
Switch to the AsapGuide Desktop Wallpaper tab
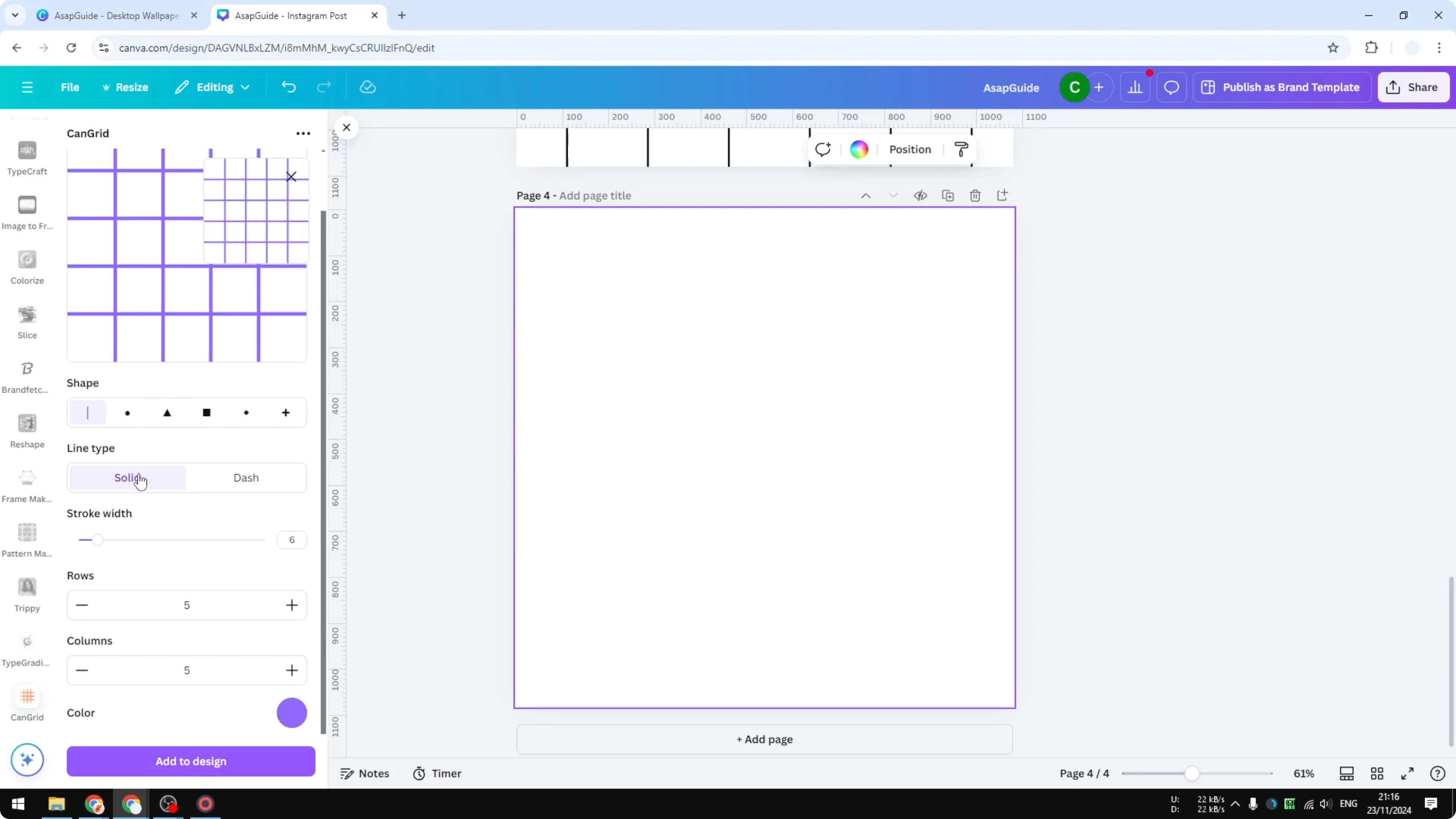(113, 15)
